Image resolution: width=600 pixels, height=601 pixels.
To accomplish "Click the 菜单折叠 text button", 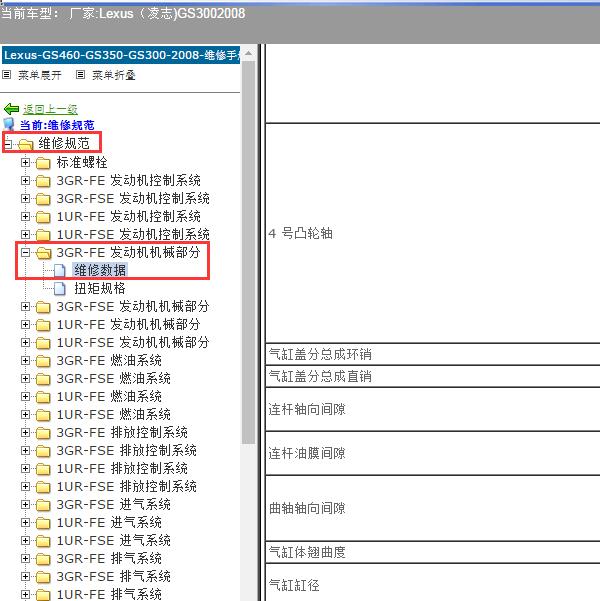I will pyautogui.click(x=113, y=75).
